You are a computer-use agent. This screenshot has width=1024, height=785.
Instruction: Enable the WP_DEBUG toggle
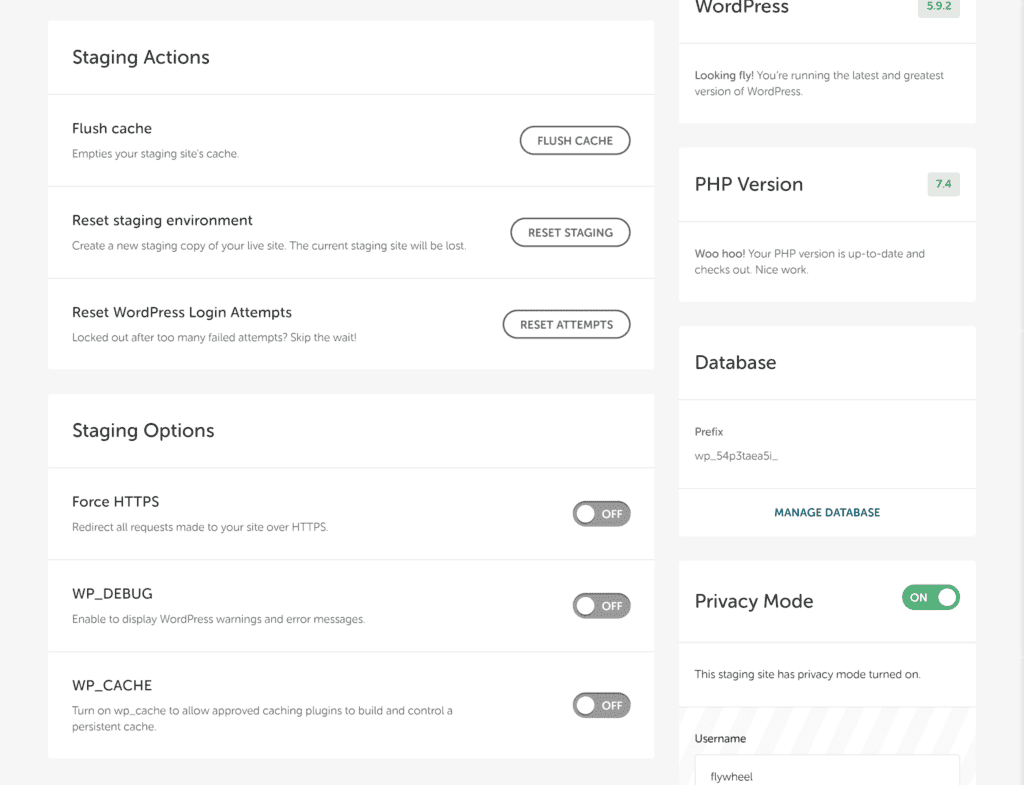601,606
